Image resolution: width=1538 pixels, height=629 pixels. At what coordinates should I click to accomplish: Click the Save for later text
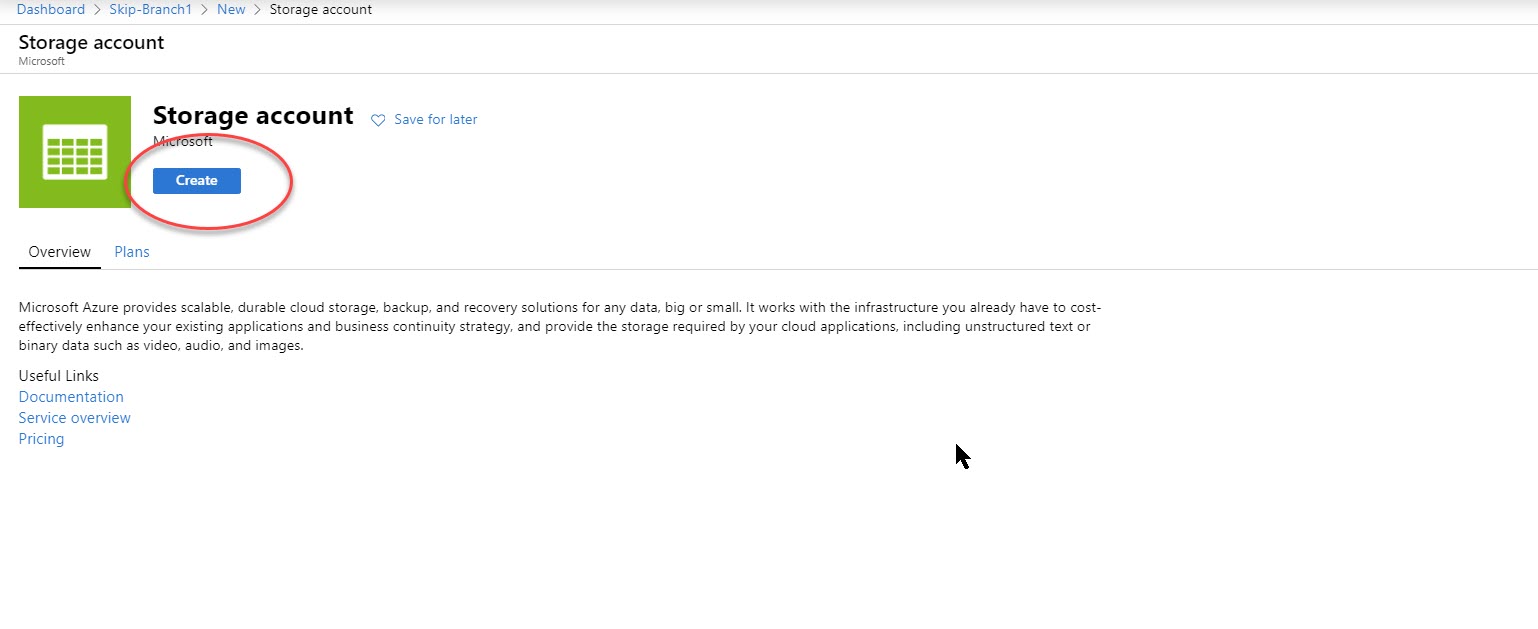point(436,120)
